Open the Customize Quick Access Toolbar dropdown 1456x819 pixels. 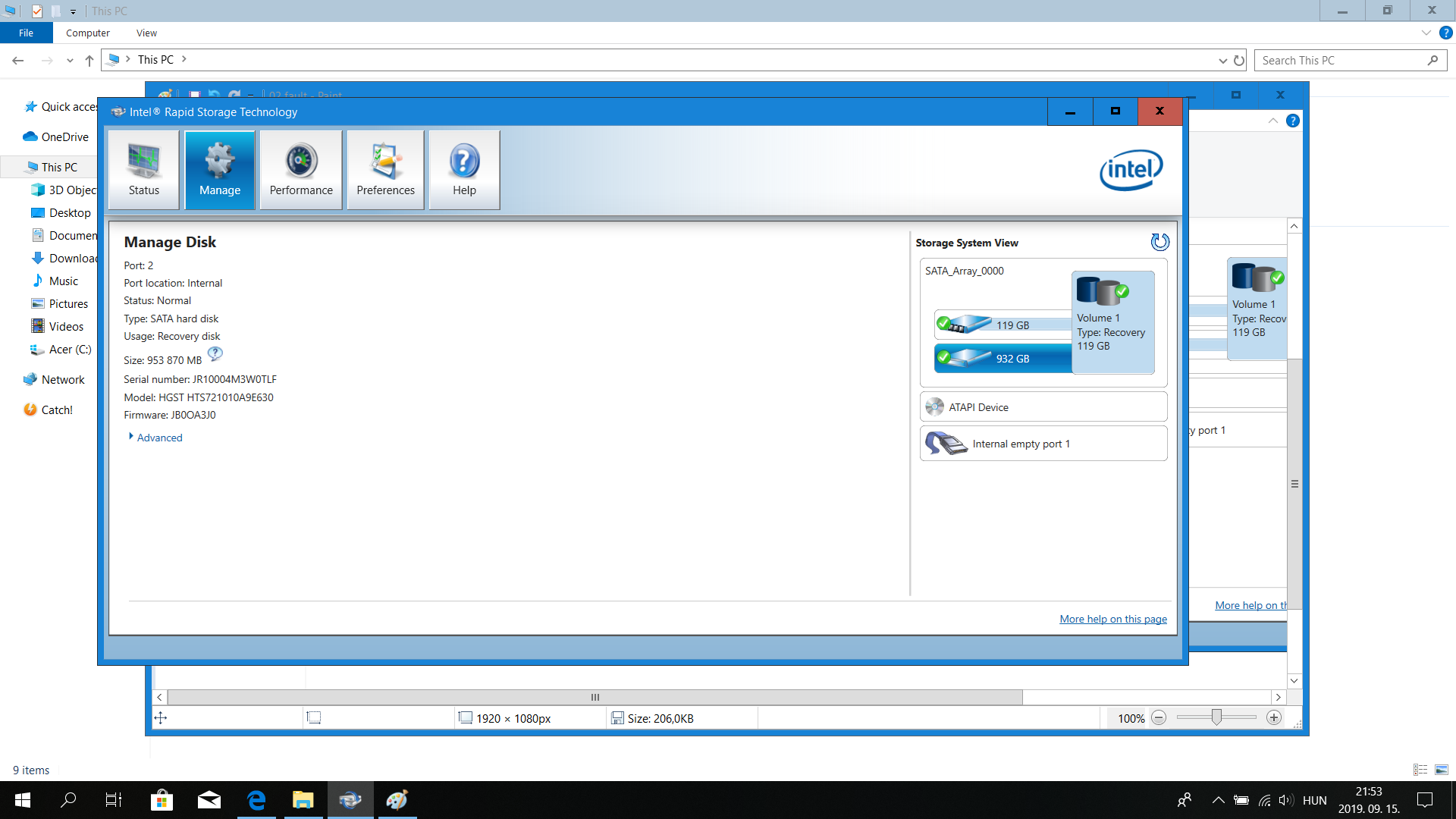(x=73, y=11)
